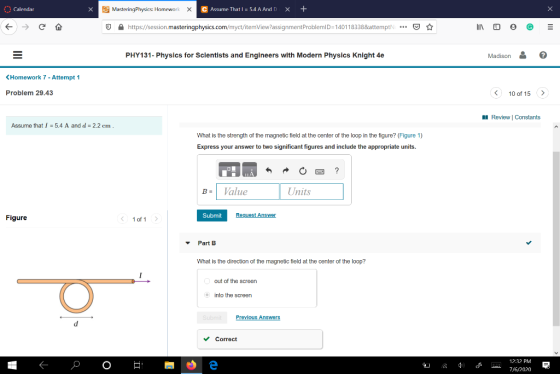Viewport: 560px width, 374px height.
Task: Show previous figure arrow
Action: pyautogui.click(x=122, y=219)
